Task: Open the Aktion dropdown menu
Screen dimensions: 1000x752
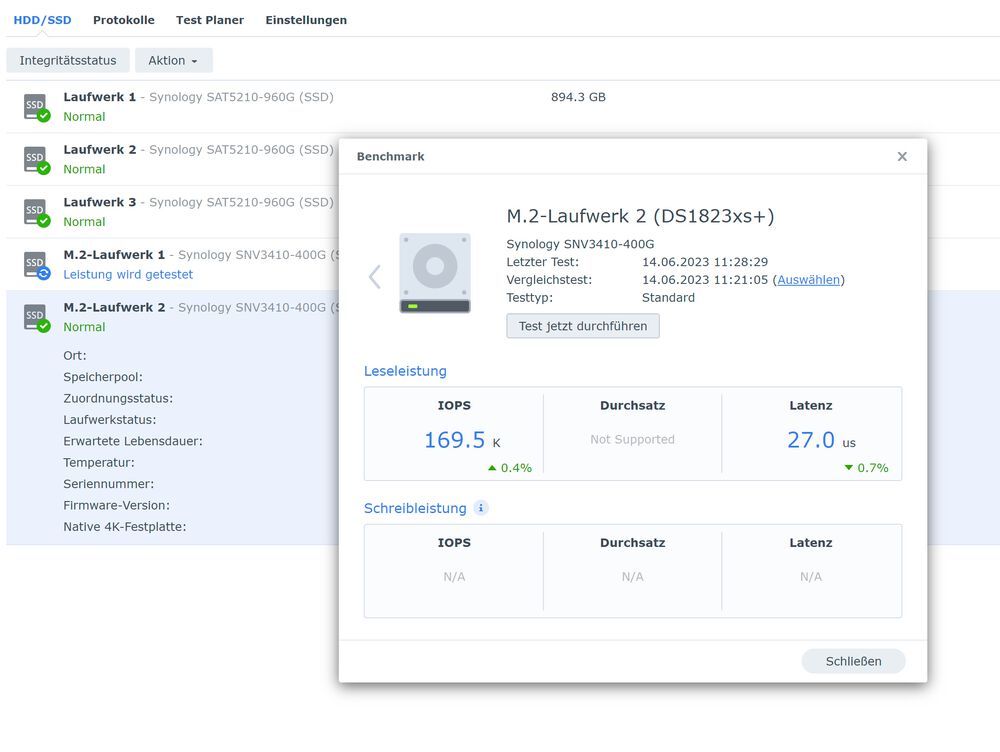Action: pos(173,61)
